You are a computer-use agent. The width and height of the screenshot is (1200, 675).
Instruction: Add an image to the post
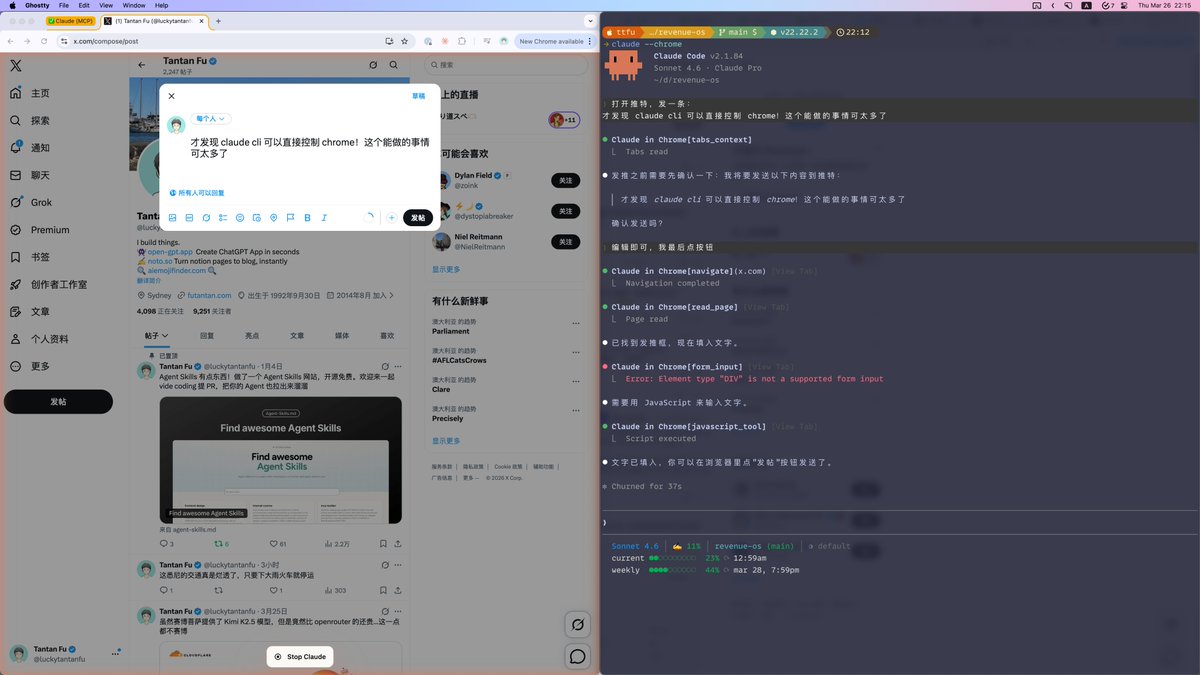coord(173,218)
